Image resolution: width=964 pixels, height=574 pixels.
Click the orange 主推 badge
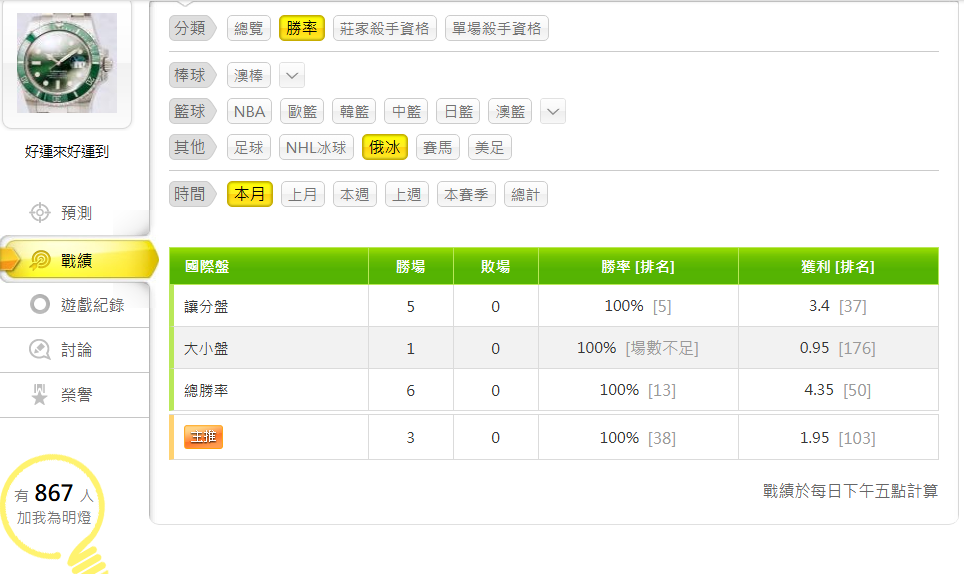click(203, 437)
